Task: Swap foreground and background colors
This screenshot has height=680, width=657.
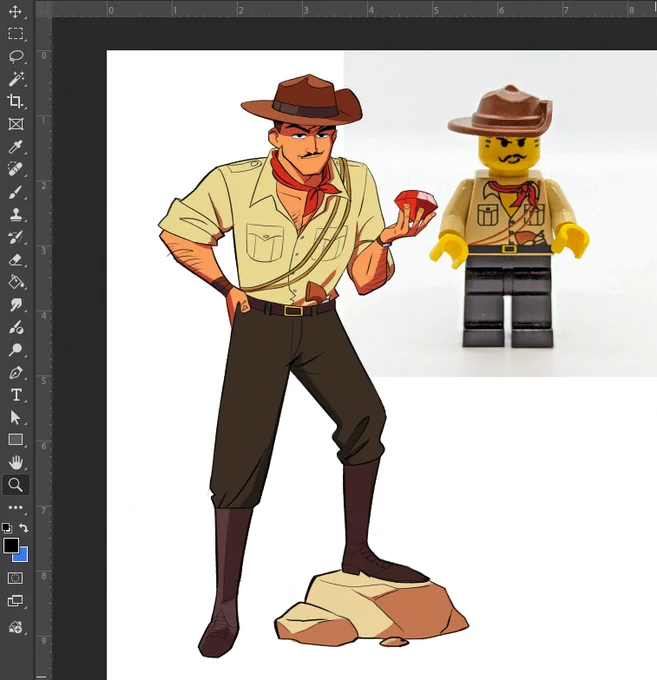Action: tap(24, 528)
